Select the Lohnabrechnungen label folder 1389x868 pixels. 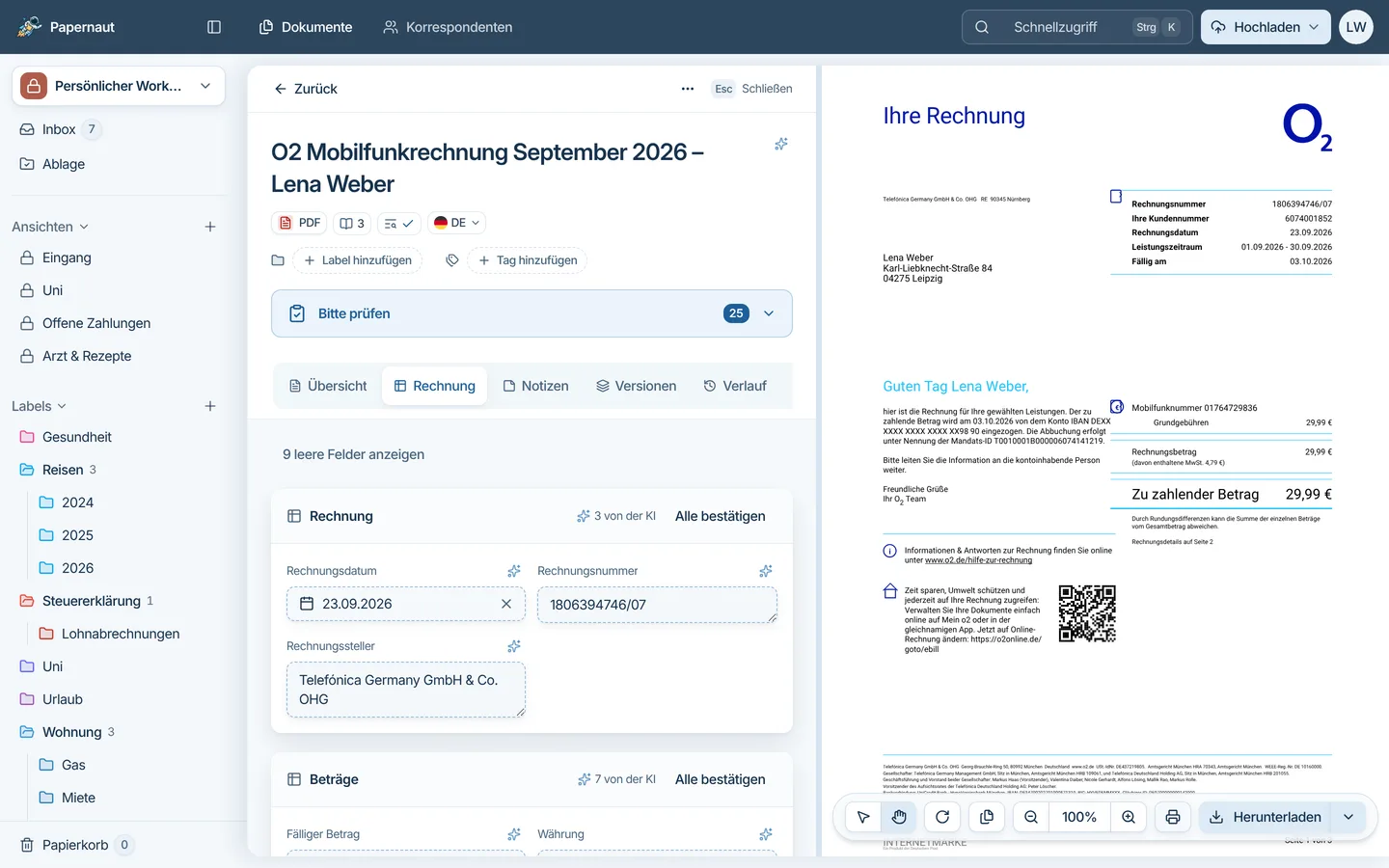(x=121, y=634)
